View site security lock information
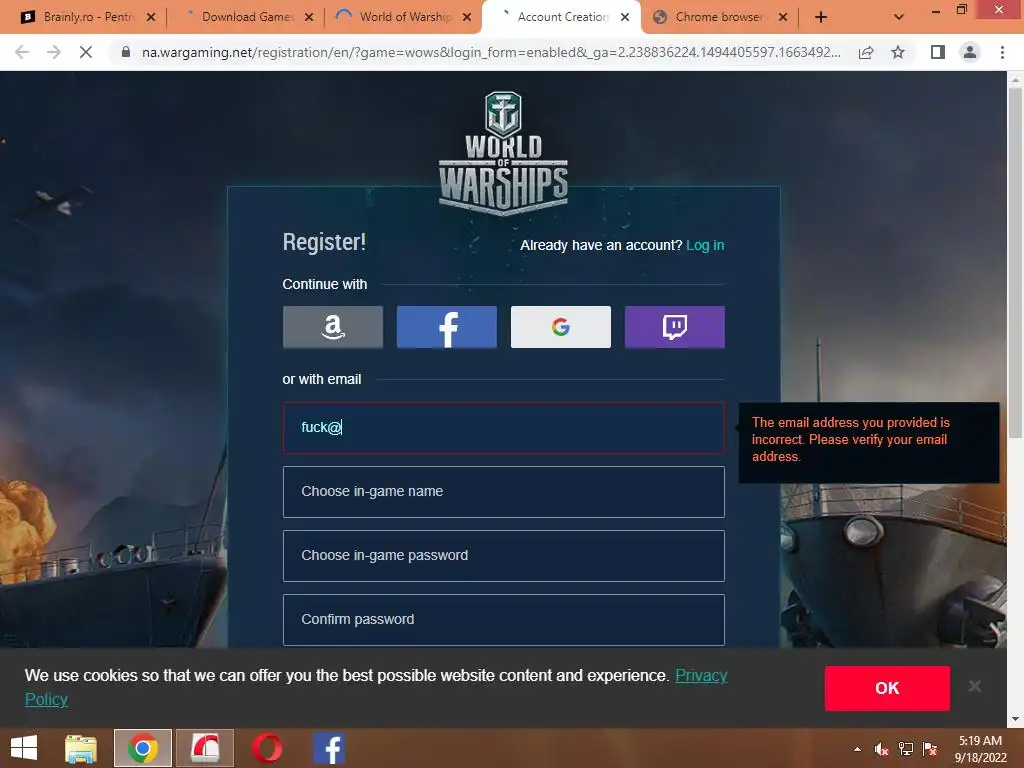The width and height of the screenshot is (1024, 768). tap(126, 52)
